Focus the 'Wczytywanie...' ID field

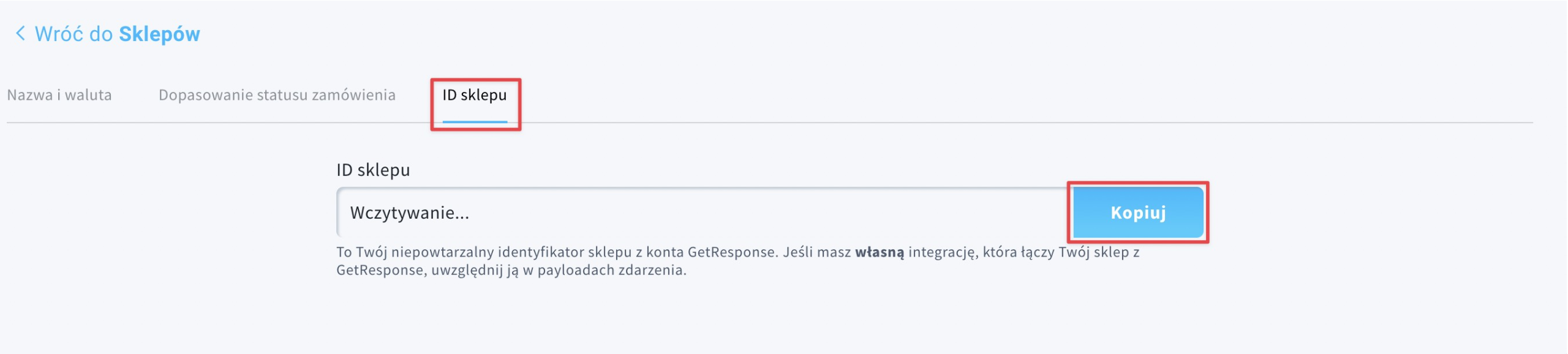click(x=704, y=213)
